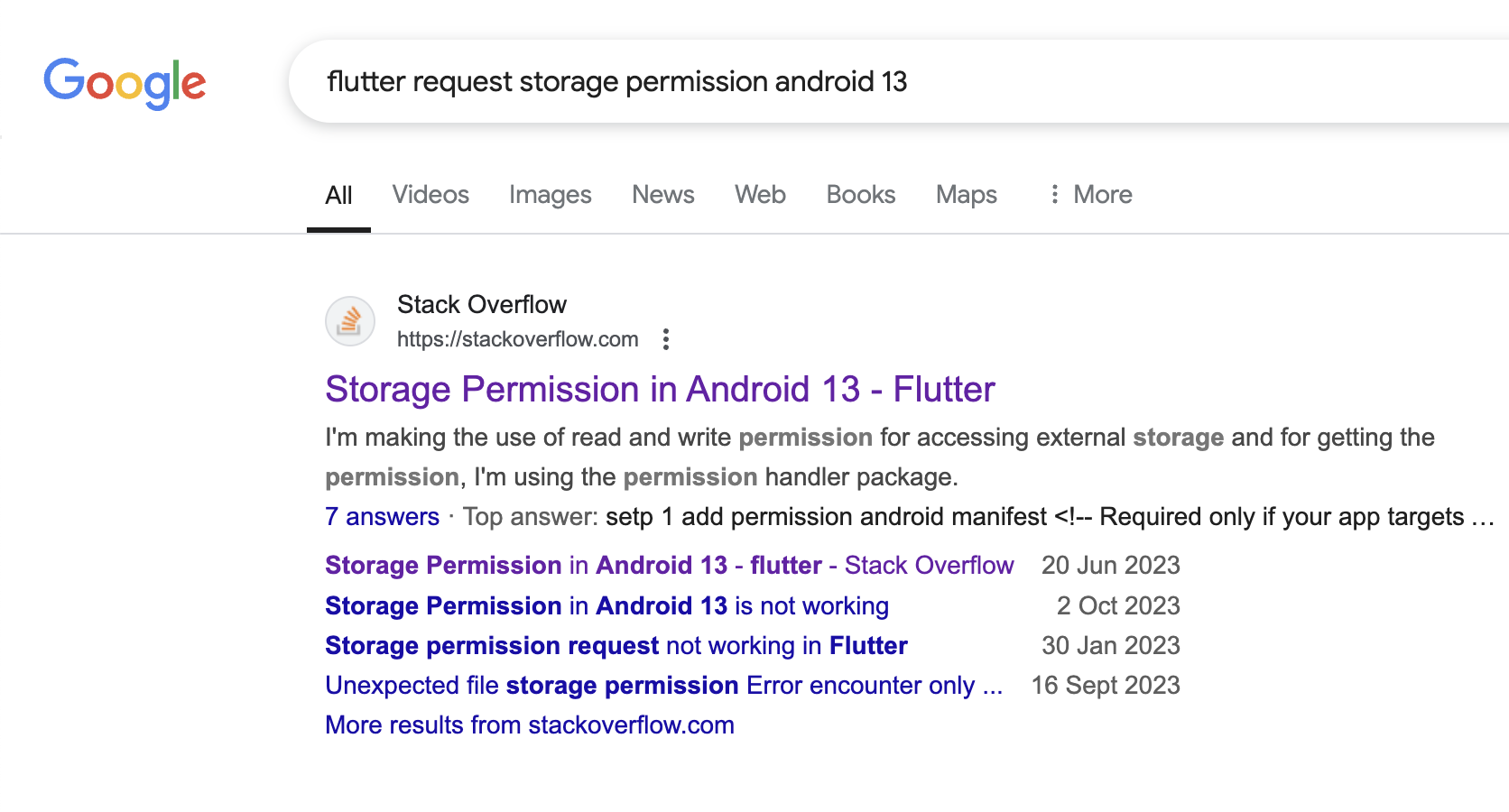The image size is (1509, 812).
Task: Switch to the Images tab
Action: point(551,195)
